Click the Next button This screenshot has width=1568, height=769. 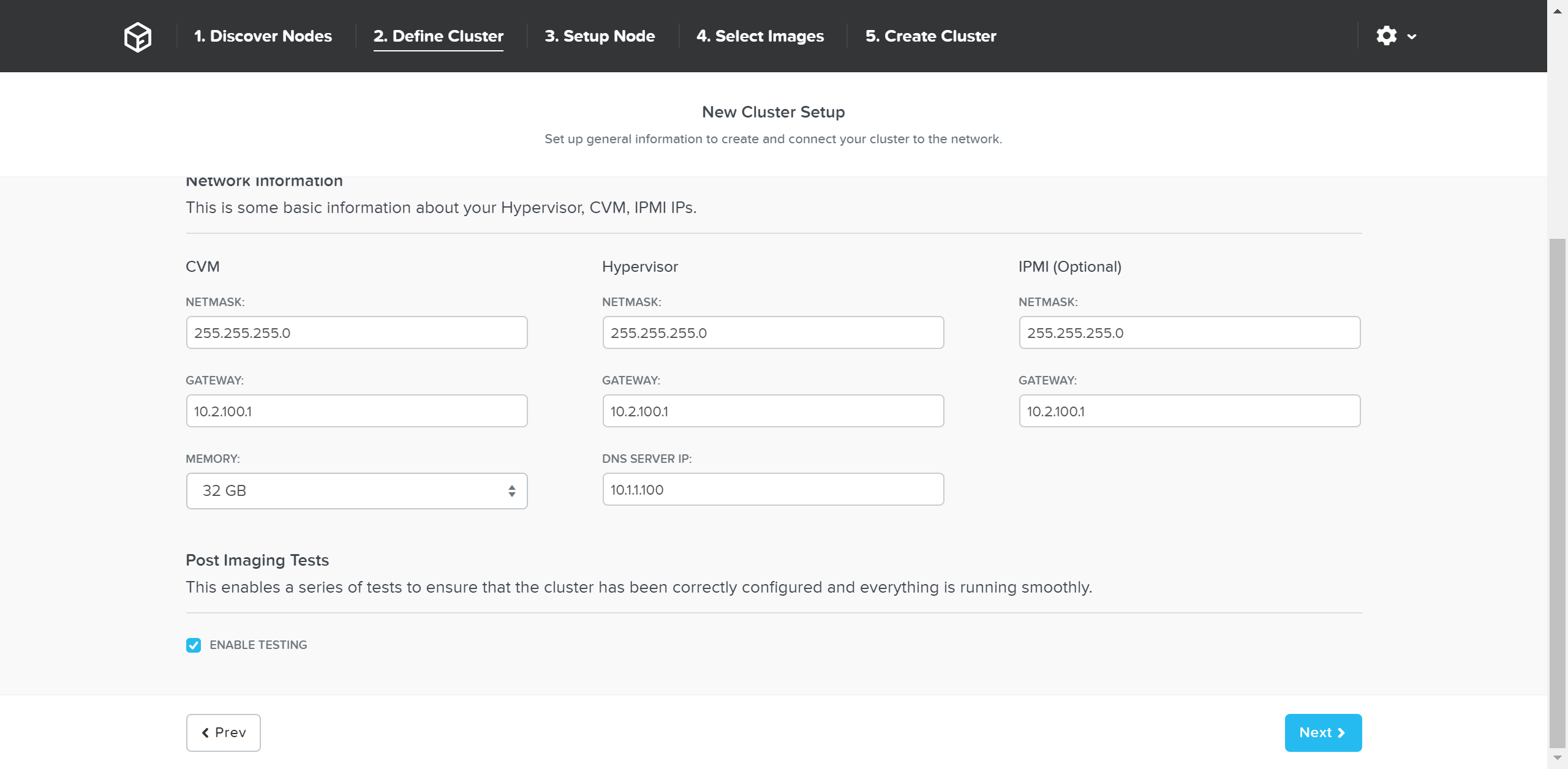[1322, 732]
